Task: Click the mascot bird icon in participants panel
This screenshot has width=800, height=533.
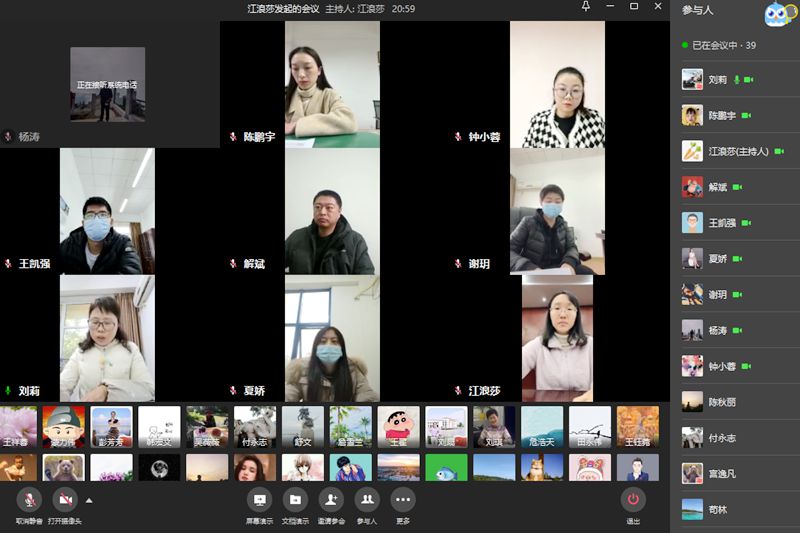Action: point(776,14)
